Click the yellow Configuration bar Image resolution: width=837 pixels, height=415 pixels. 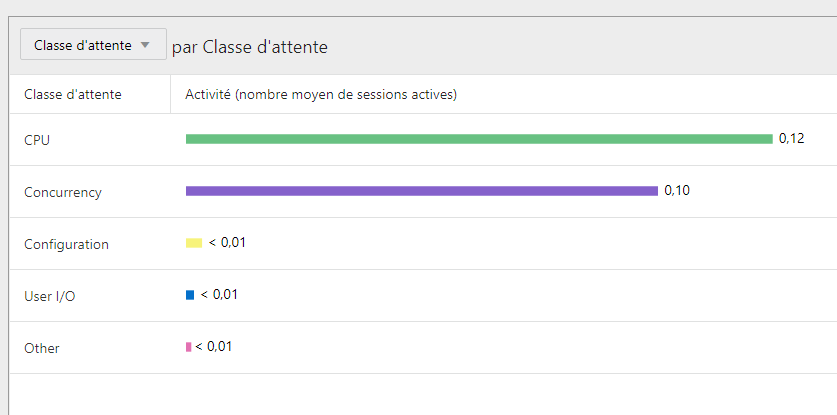click(194, 243)
